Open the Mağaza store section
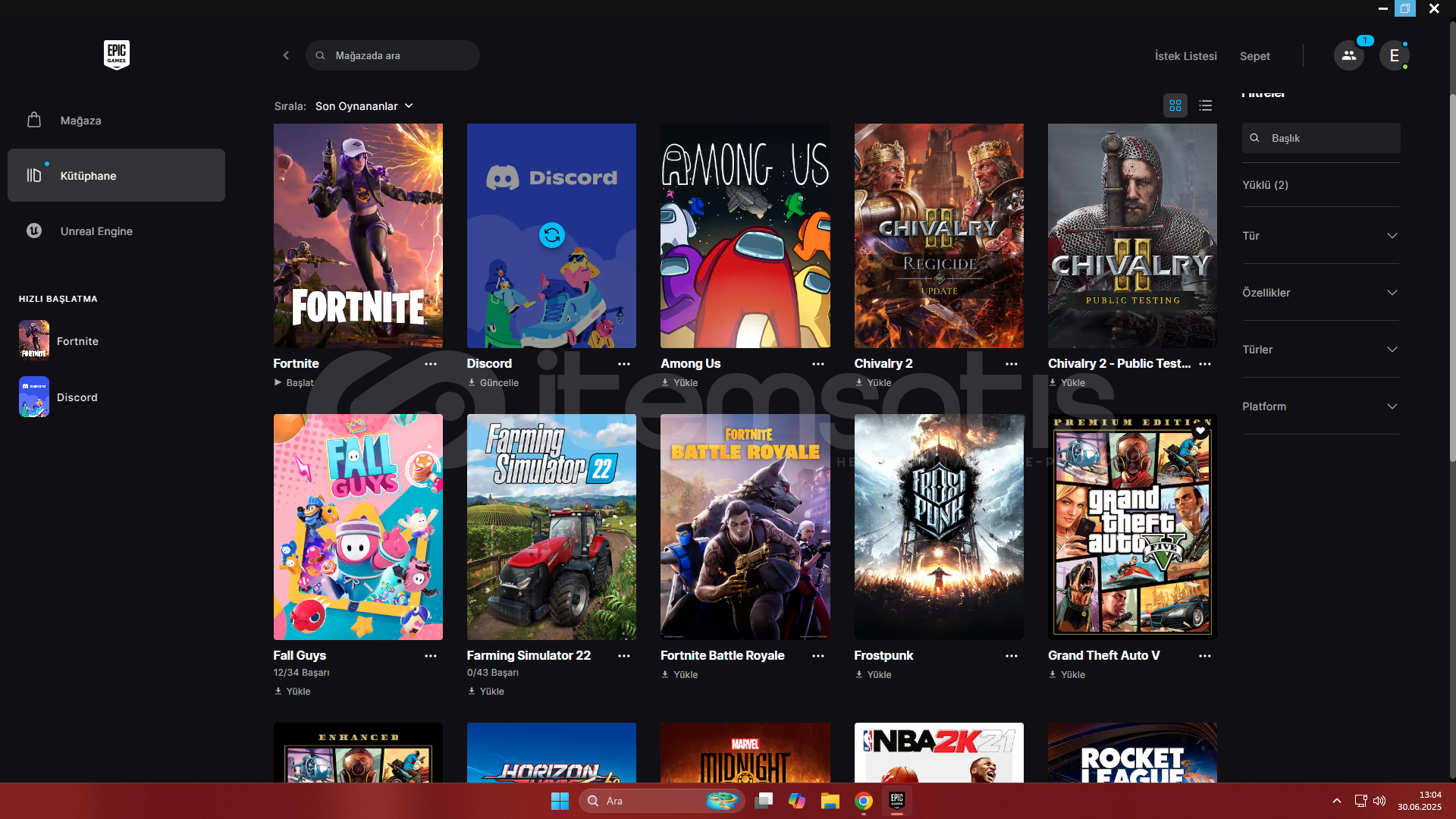This screenshot has width=1456, height=819. point(116,120)
